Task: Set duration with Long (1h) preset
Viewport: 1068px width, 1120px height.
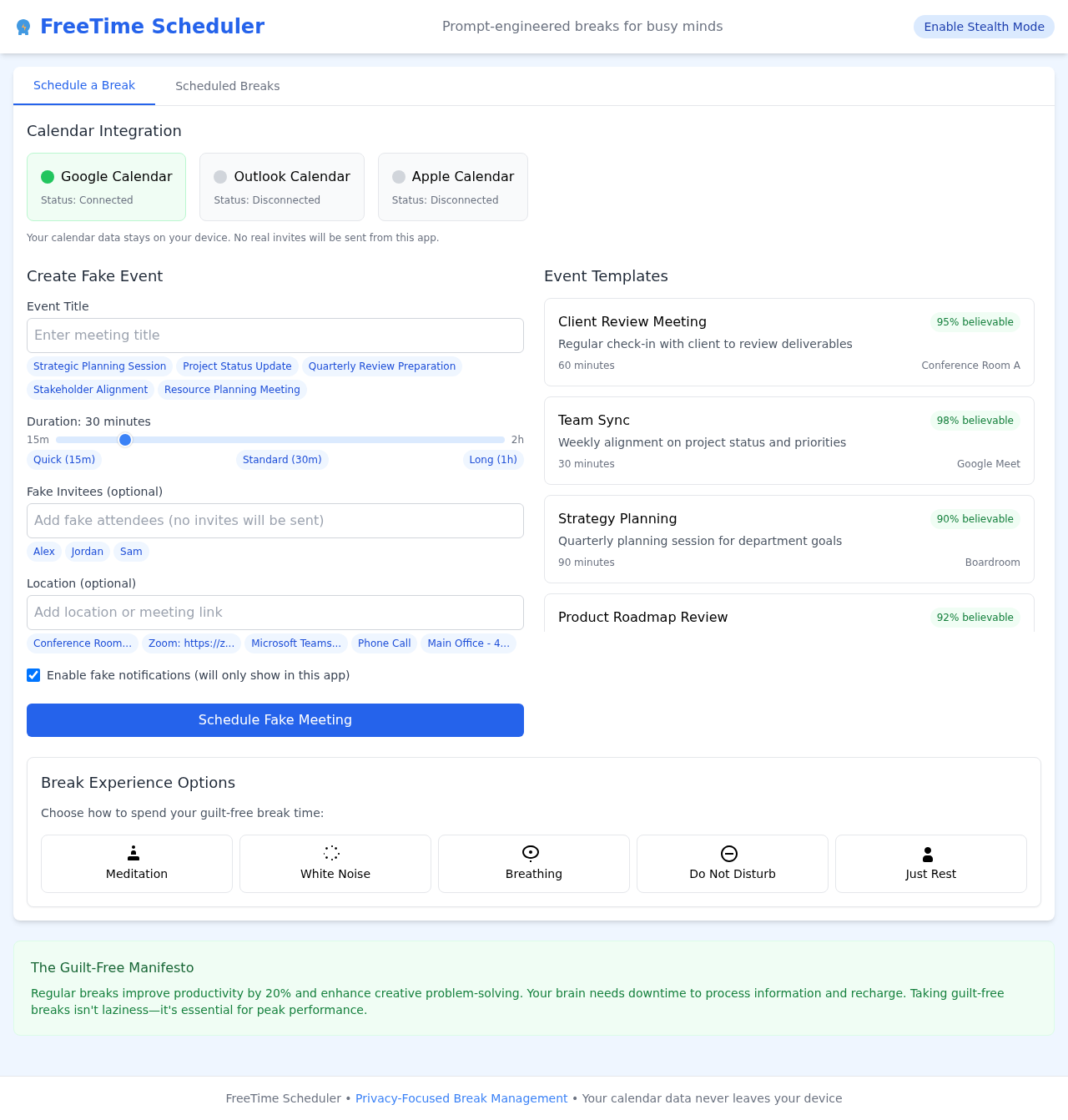Action: coord(493,460)
